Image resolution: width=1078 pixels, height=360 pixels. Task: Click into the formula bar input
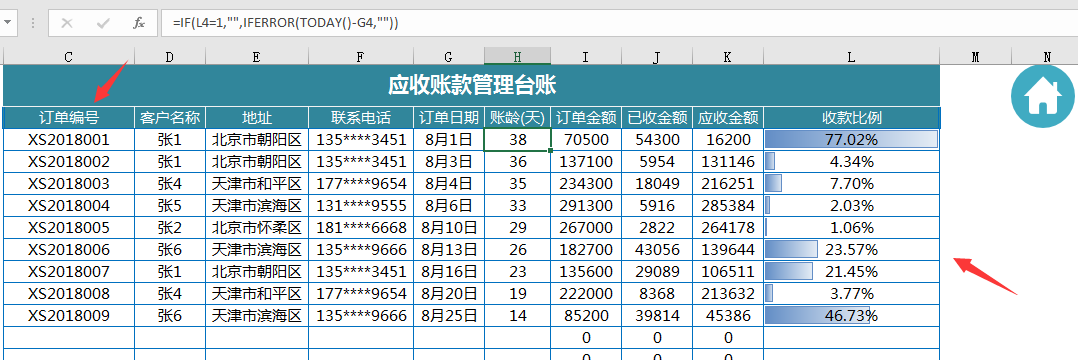(619, 23)
